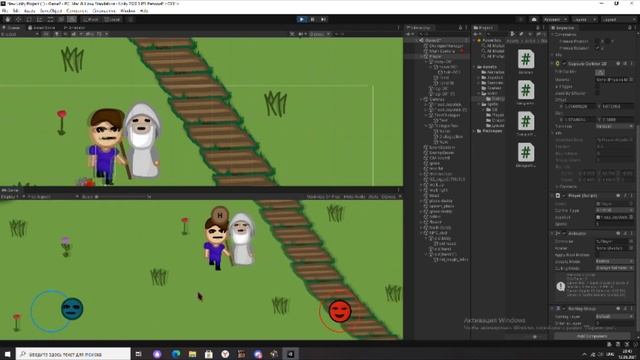Toggle Sorting Group enabled checkbox
This screenshot has width=640, height=360.
(x=564, y=309)
